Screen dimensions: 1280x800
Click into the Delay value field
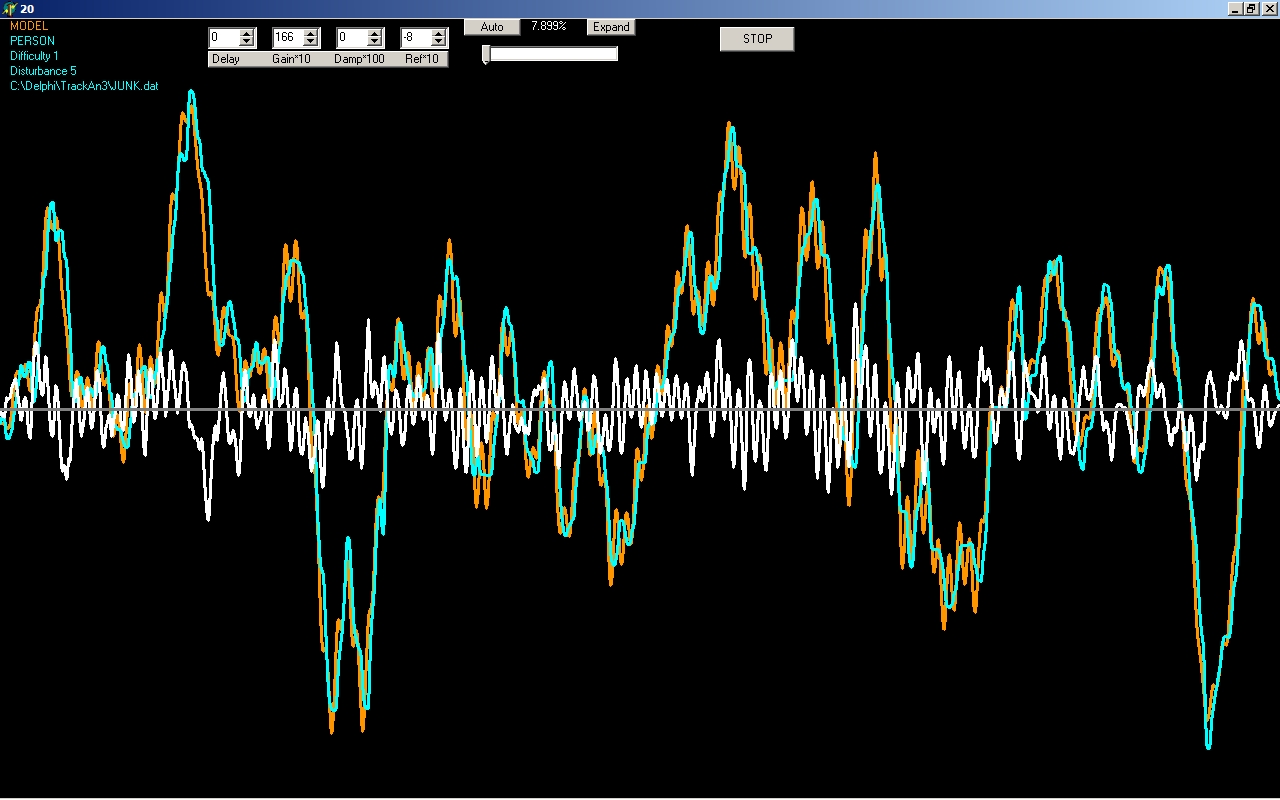(224, 38)
